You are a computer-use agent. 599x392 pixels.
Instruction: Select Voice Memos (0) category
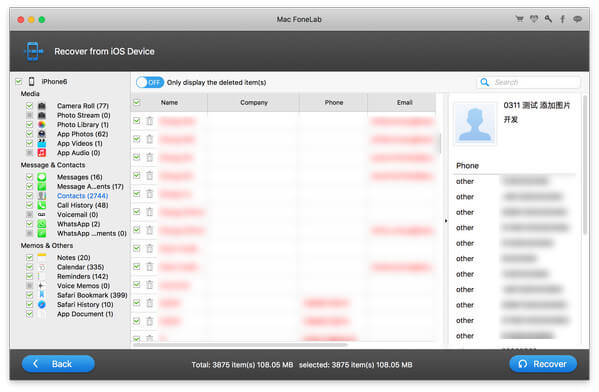pyautogui.click(x=83, y=286)
